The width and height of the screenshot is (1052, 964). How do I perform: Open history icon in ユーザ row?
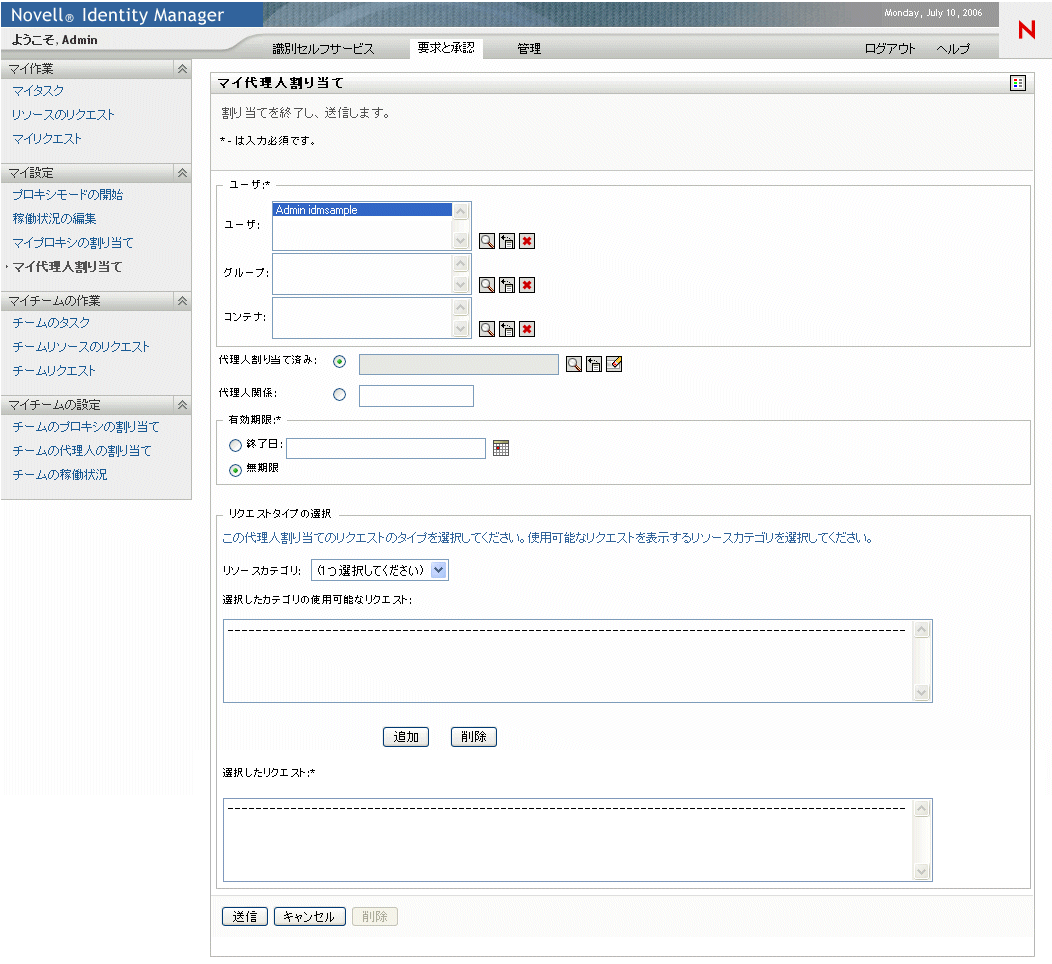pyautogui.click(x=507, y=241)
